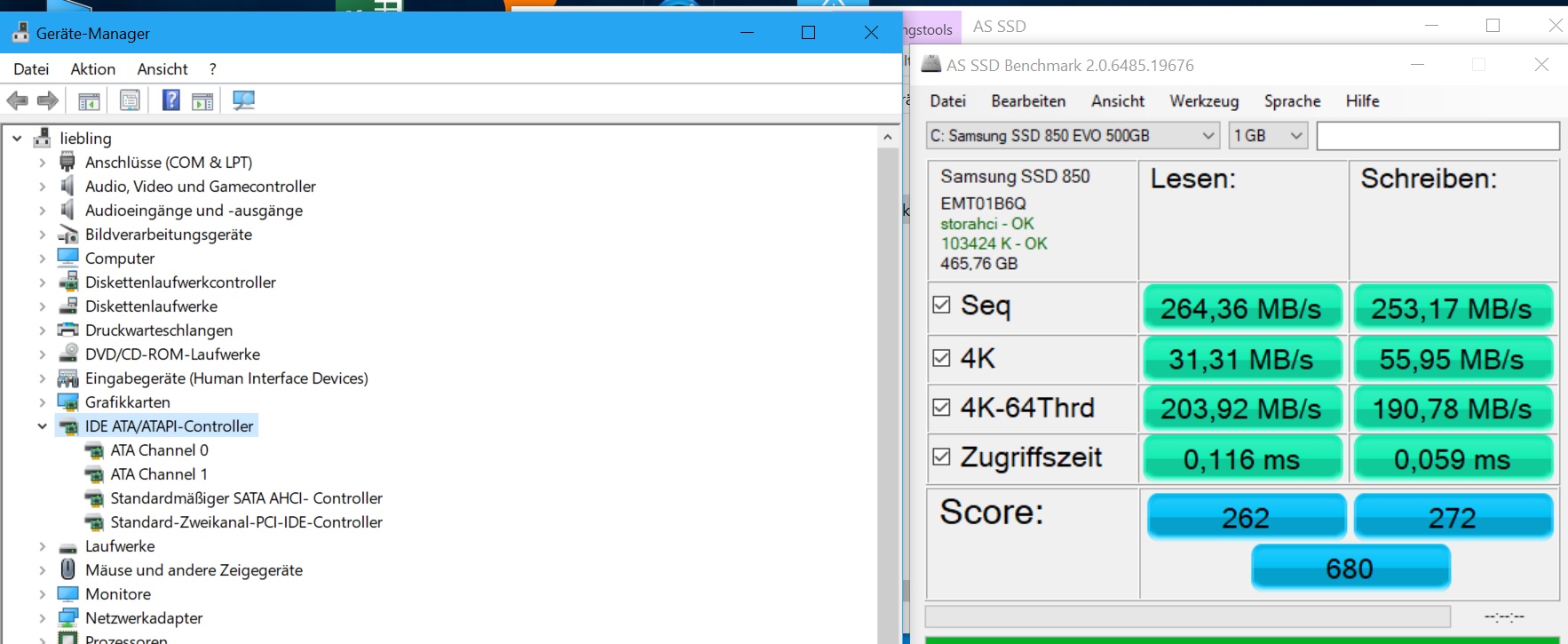Viewport: 1568px width, 644px height.
Task: Select the Monitore category icon
Action: click(67, 593)
